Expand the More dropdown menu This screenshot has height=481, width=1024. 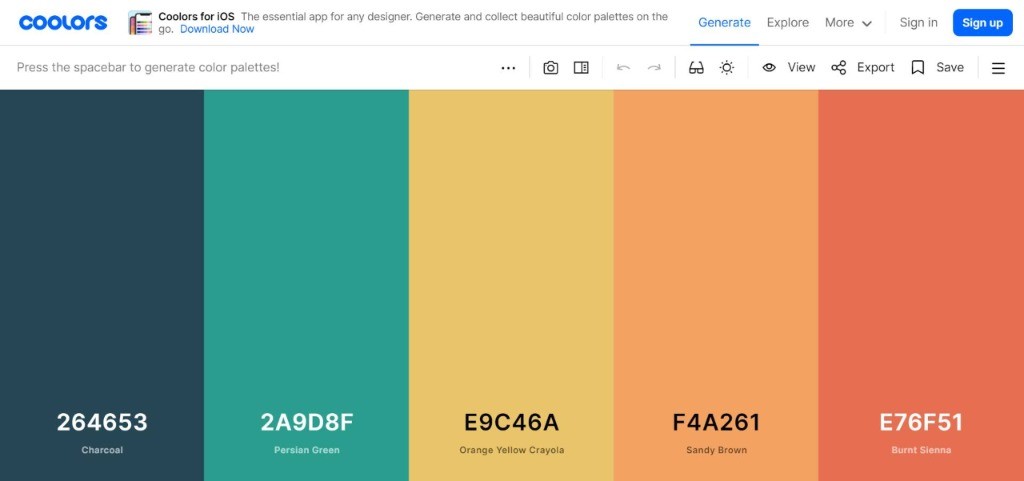(848, 23)
